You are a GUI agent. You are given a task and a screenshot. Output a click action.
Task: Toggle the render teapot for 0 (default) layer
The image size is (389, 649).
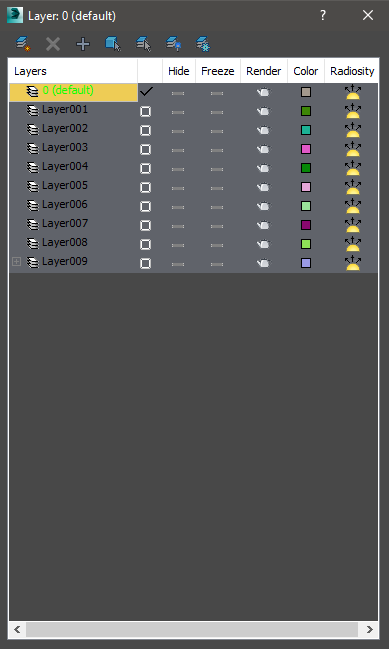click(x=263, y=92)
